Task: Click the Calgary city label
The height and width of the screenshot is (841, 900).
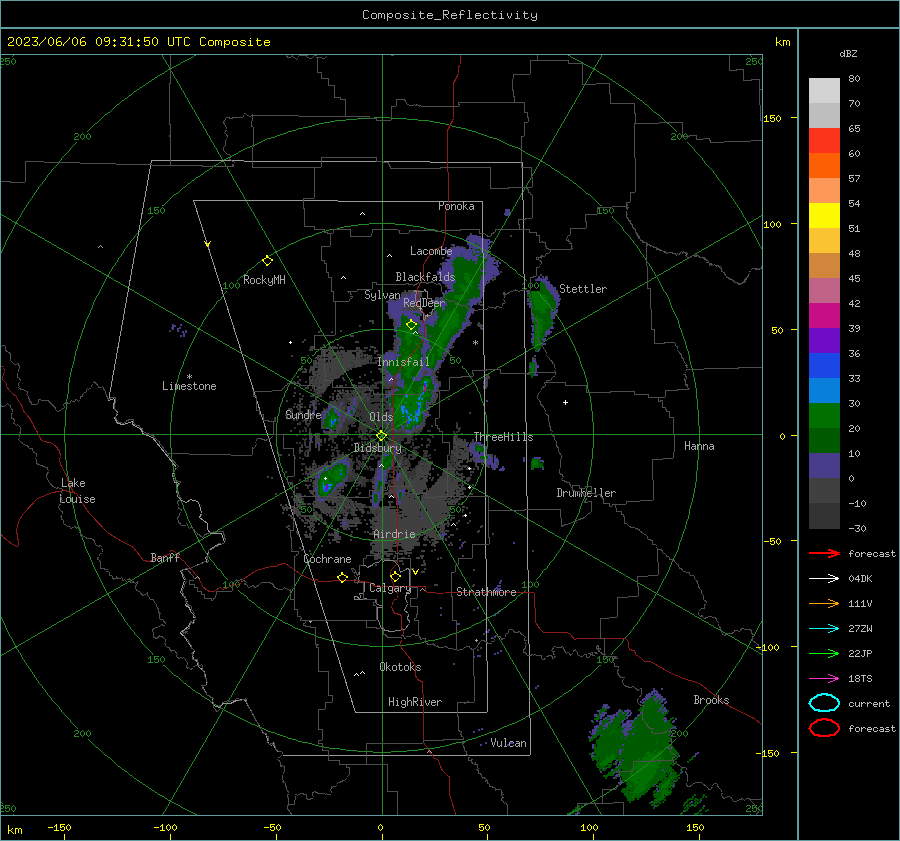Action: (x=390, y=588)
